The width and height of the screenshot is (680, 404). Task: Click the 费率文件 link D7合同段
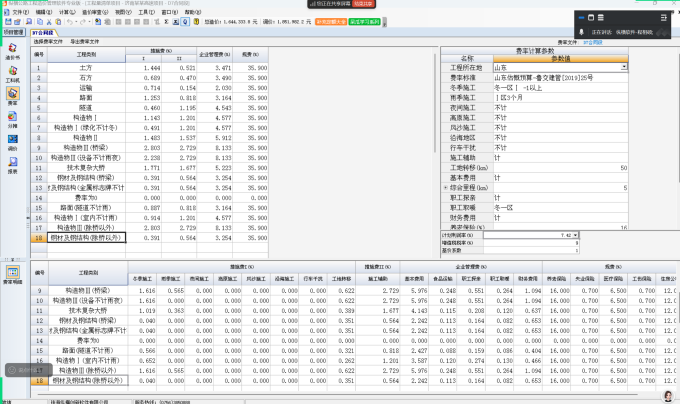tap(593, 42)
